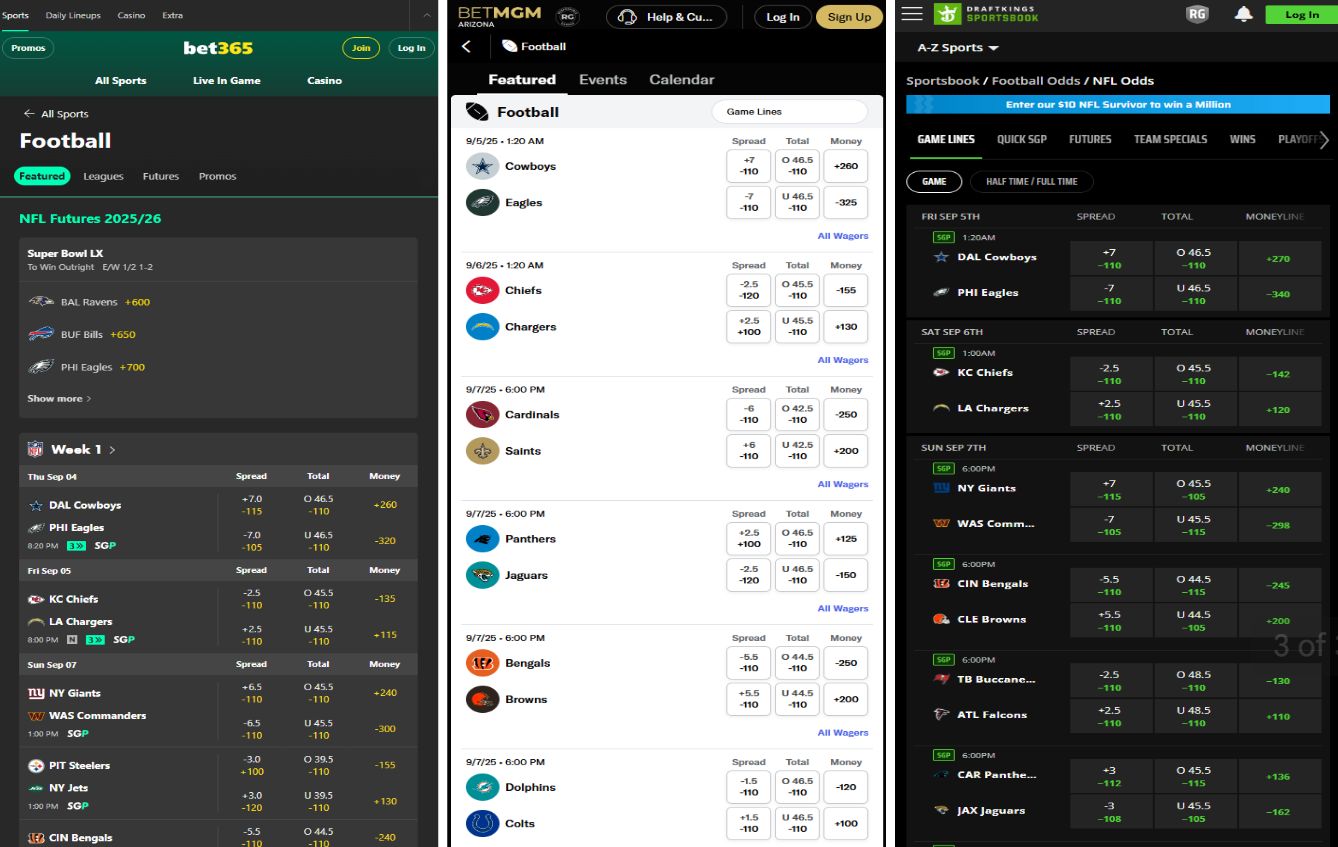
Task: Click the RG badge next to BetMGM logo
Action: (x=567, y=16)
